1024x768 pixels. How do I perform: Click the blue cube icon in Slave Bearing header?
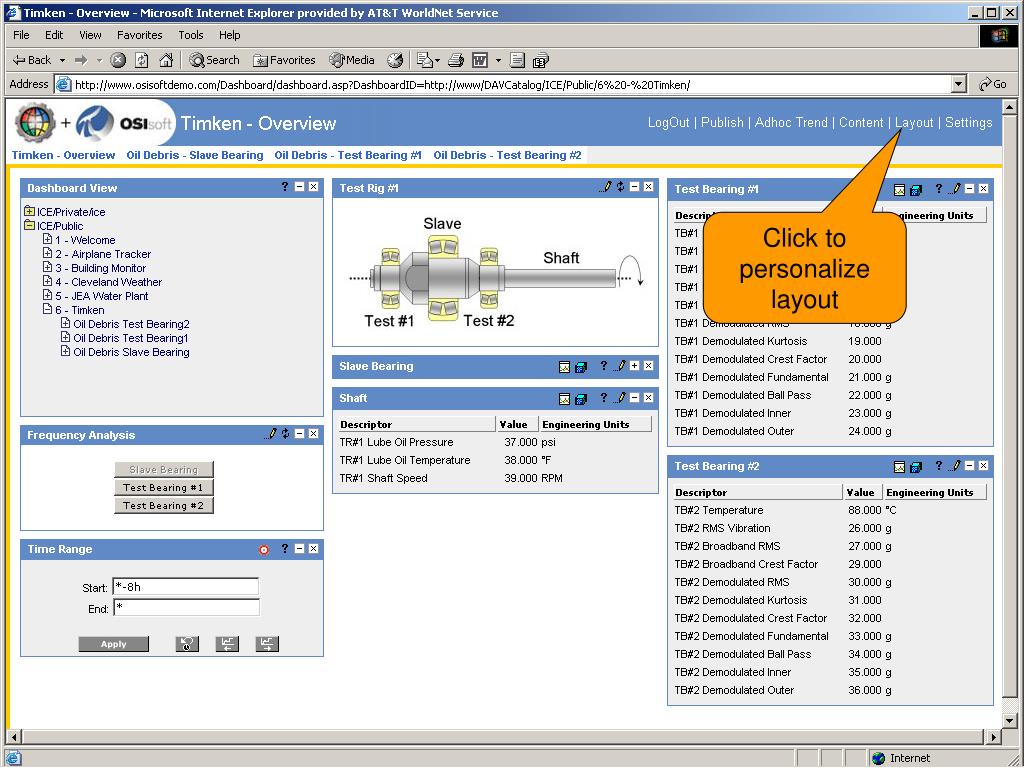pos(581,367)
